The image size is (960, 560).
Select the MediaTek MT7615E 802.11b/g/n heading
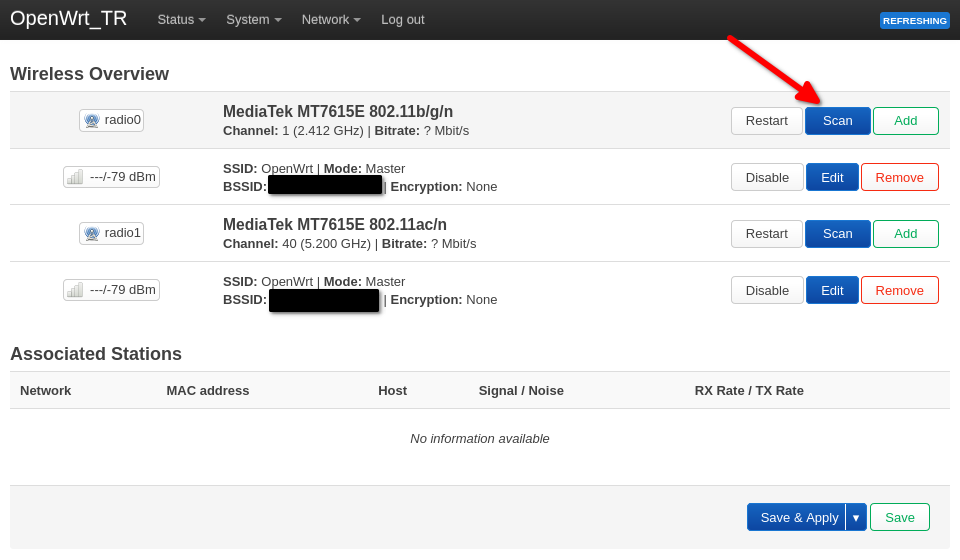[338, 111]
